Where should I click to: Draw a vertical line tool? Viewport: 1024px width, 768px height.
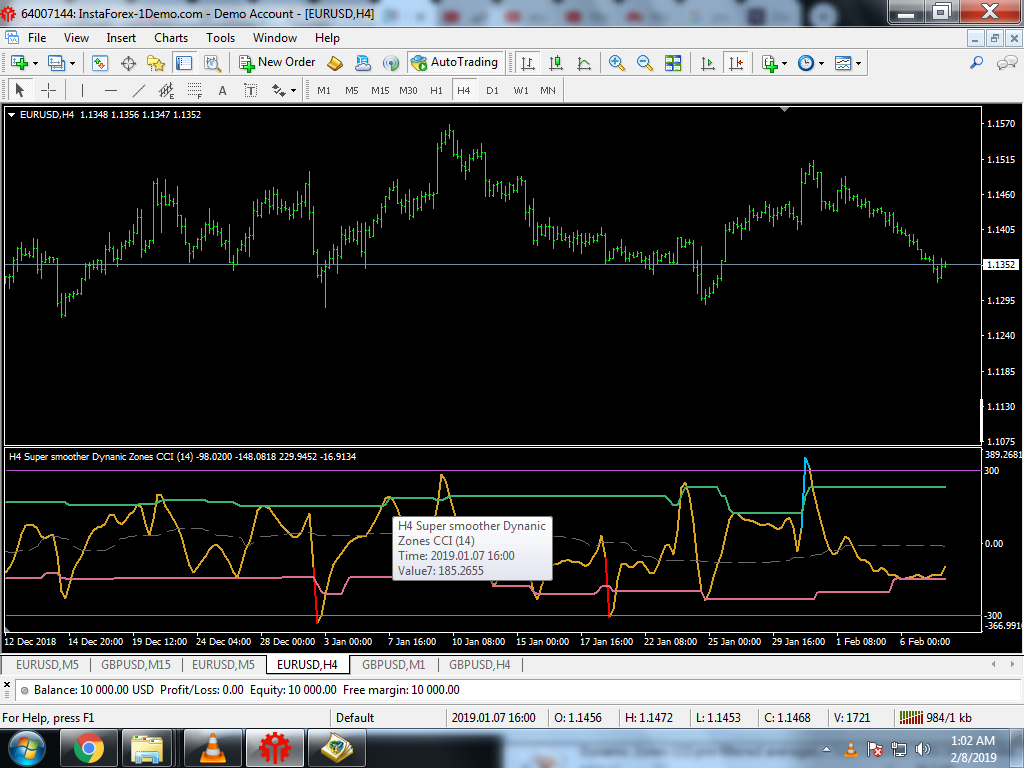coord(83,90)
